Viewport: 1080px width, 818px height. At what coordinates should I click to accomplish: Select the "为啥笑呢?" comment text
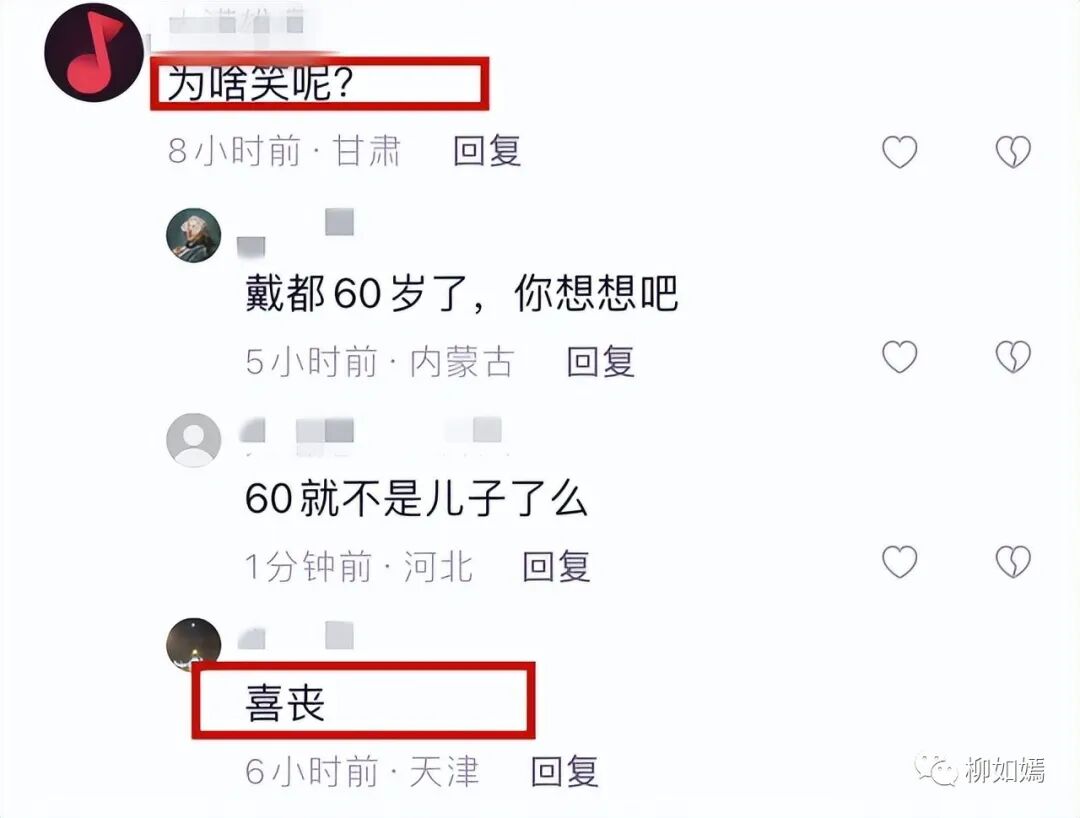pyautogui.click(x=260, y=84)
